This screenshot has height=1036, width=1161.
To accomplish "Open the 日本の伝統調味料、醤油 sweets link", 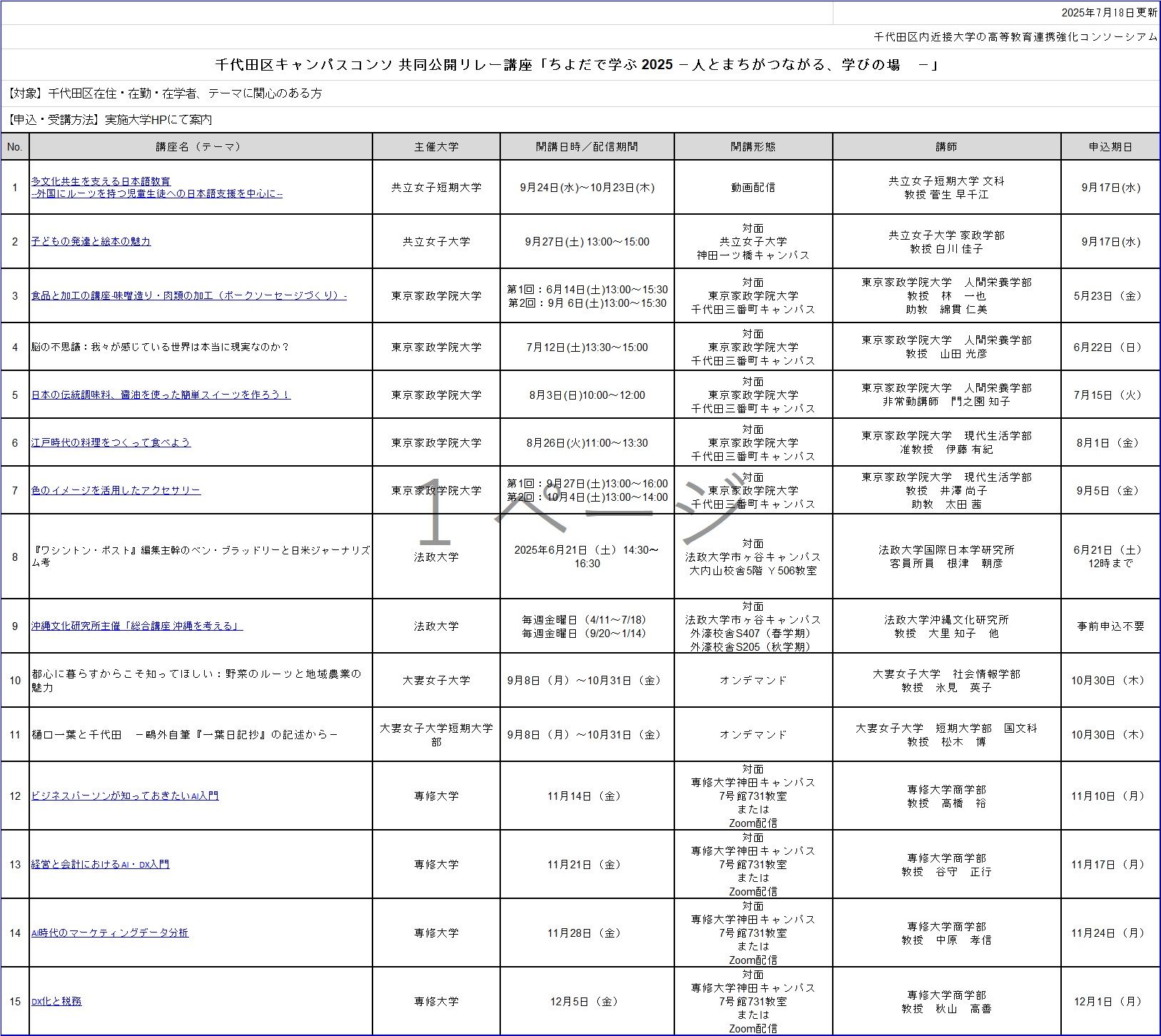I will coord(161,395).
